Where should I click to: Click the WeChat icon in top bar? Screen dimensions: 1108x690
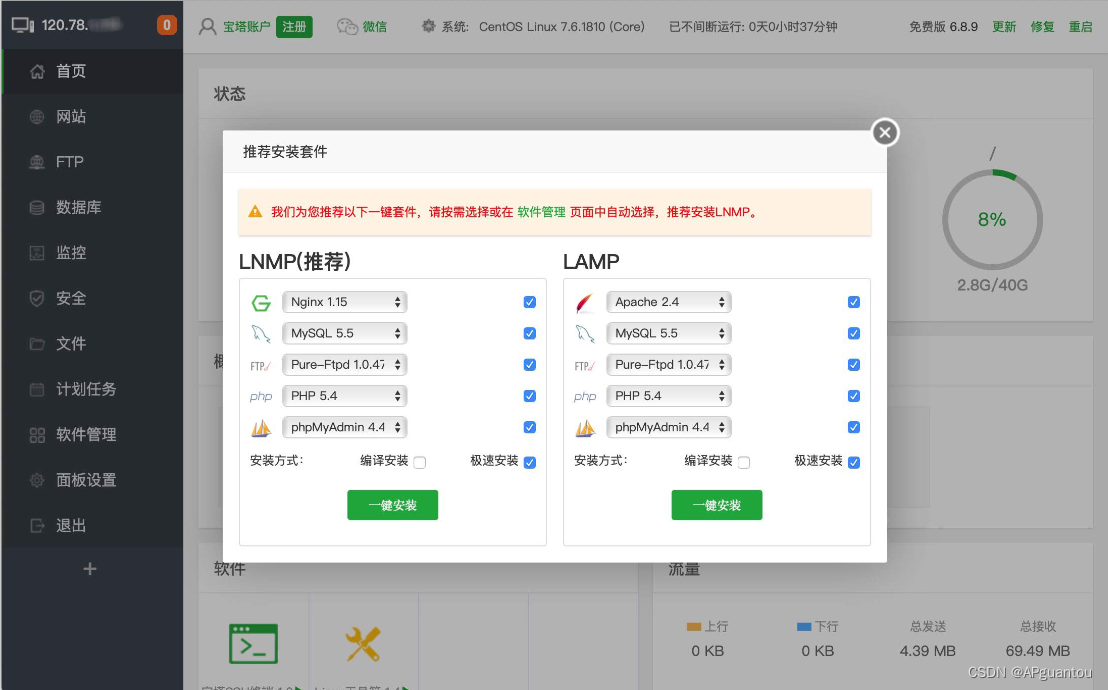coord(347,27)
